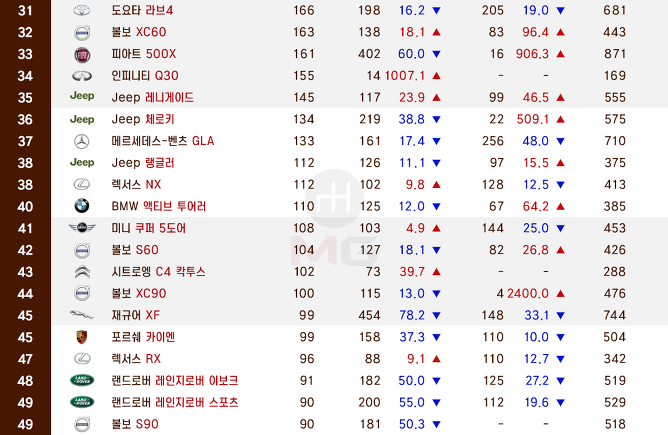Click the 96.4 increase in XC60 row
Screen dimensions: 668x435
[x=536, y=32]
